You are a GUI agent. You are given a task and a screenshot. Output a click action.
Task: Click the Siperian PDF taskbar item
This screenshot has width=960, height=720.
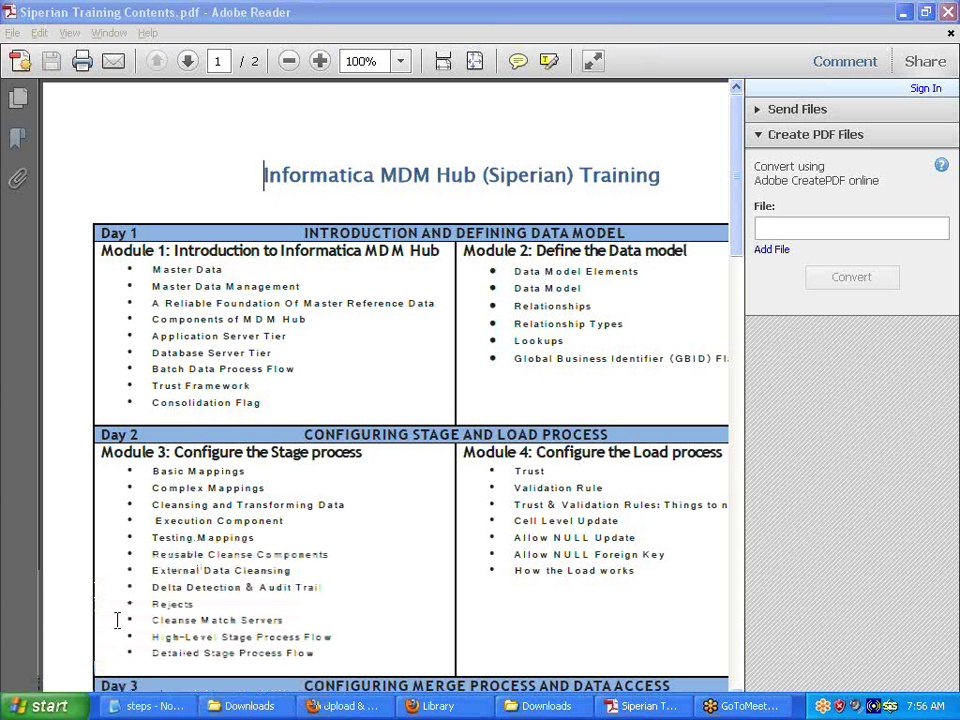point(643,706)
